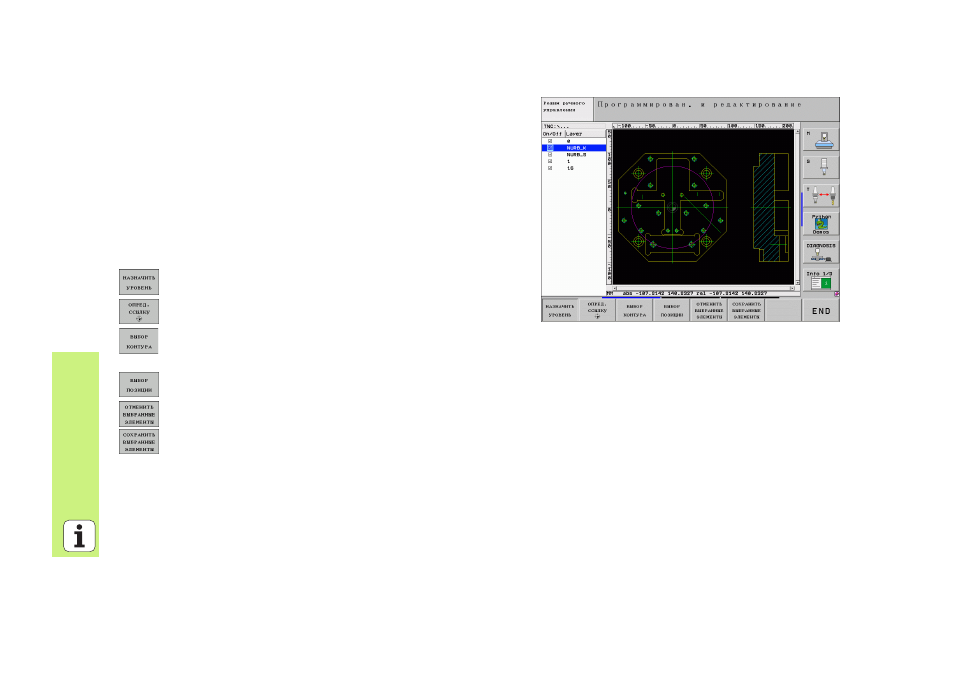Click the horizontal scrollbar left arrow

tap(615, 288)
